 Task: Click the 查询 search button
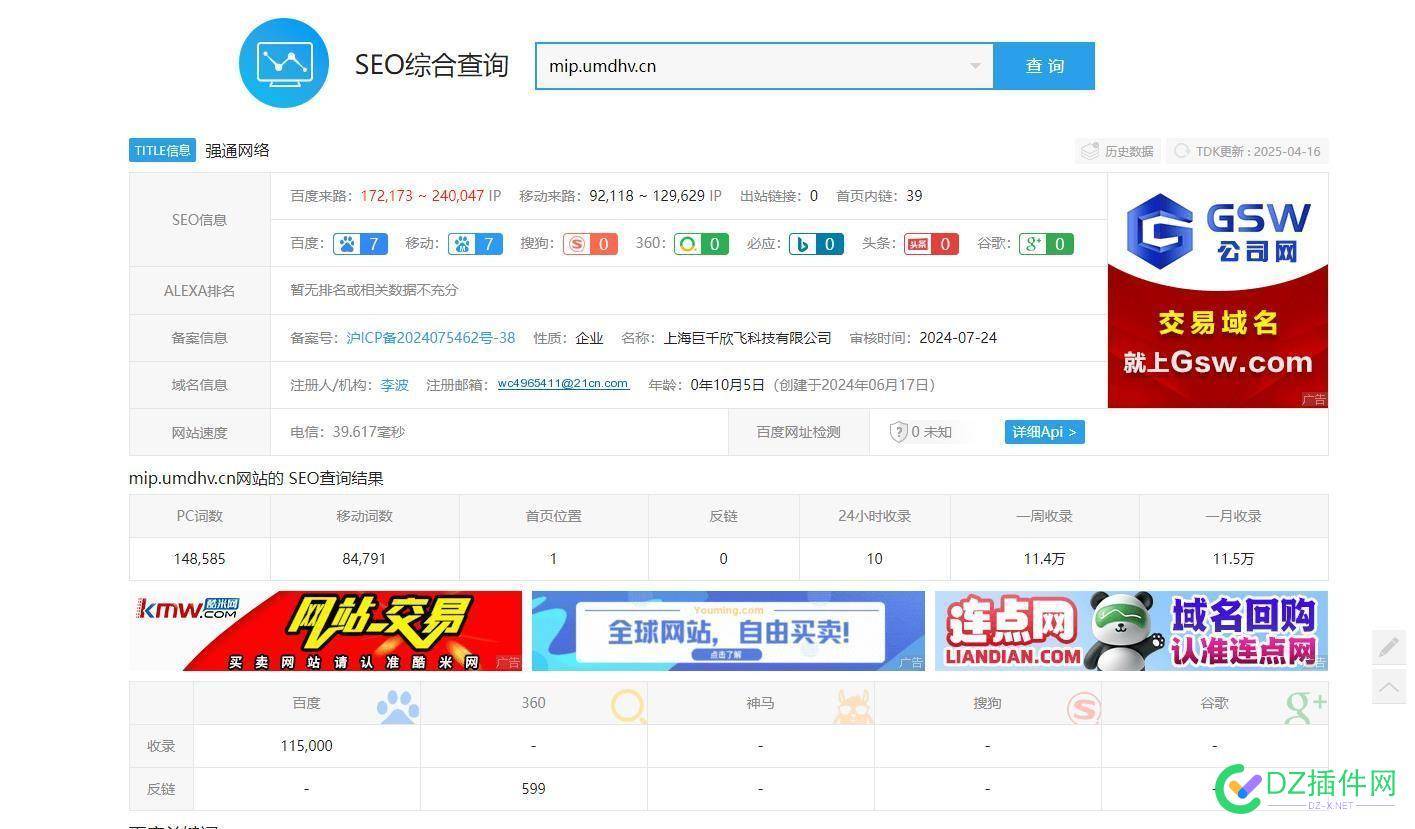1044,66
